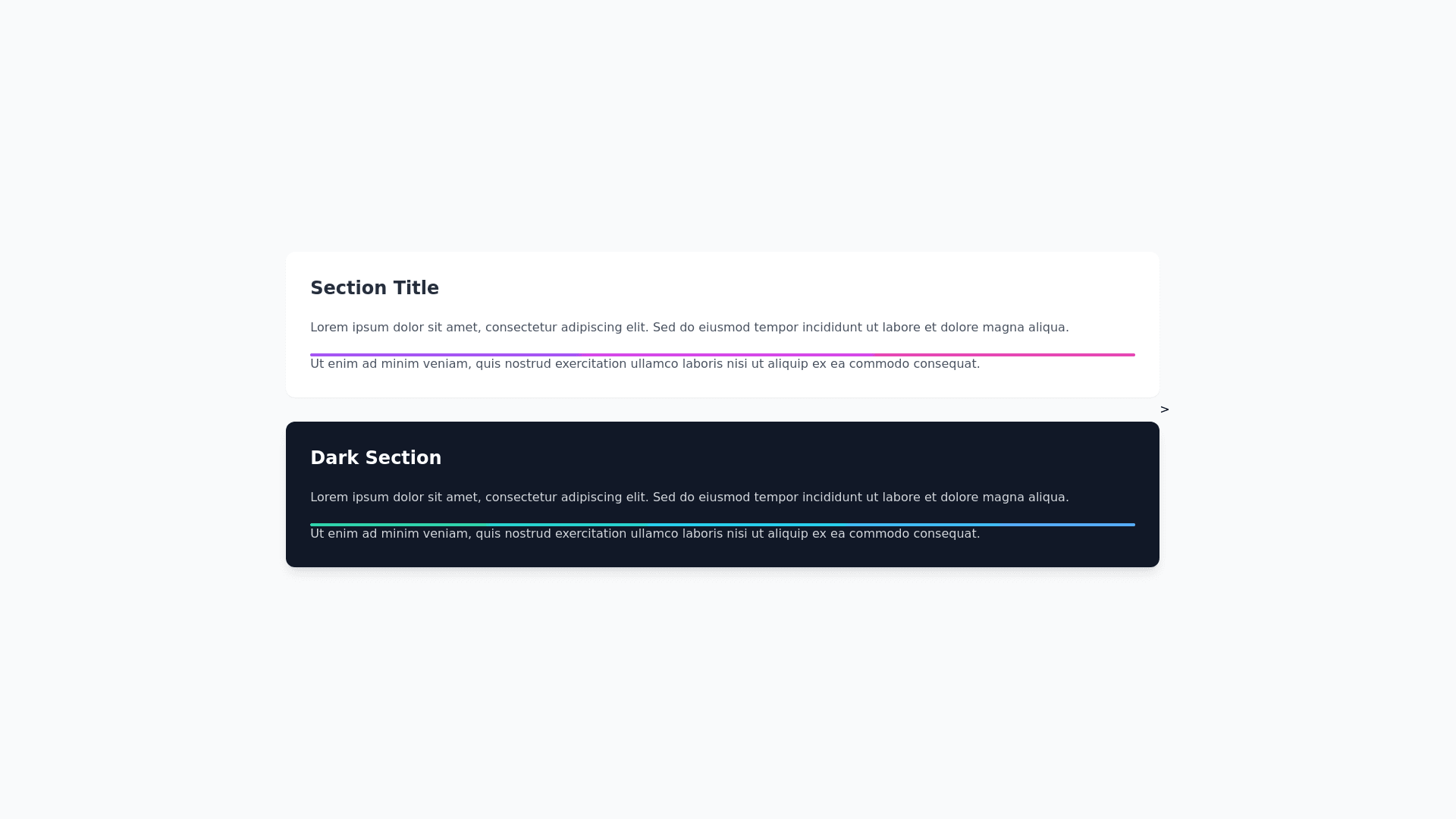Click the word "consectetur" in the light card
This screenshot has width=1456, height=819.
[x=520, y=328]
